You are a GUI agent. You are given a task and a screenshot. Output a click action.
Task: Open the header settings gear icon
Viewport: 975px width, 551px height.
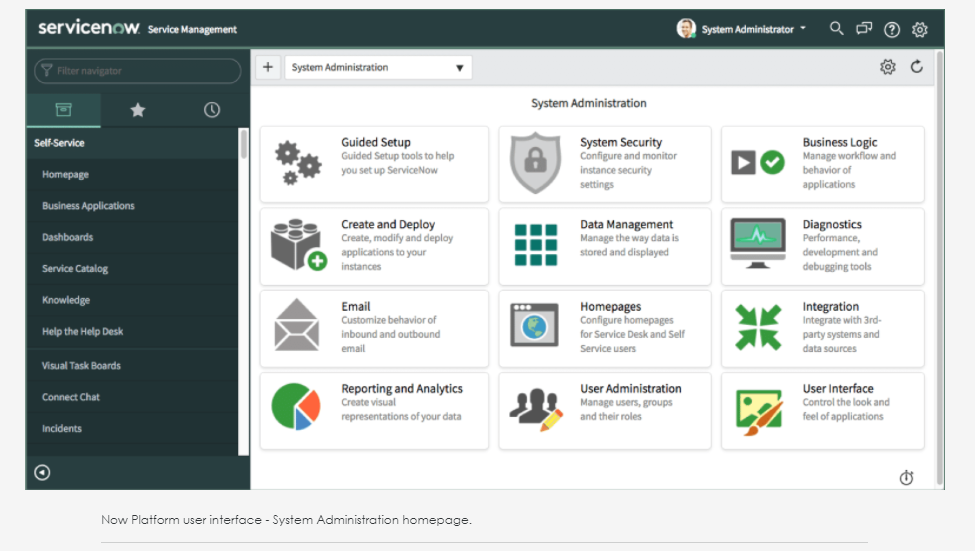tap(920, 29)
